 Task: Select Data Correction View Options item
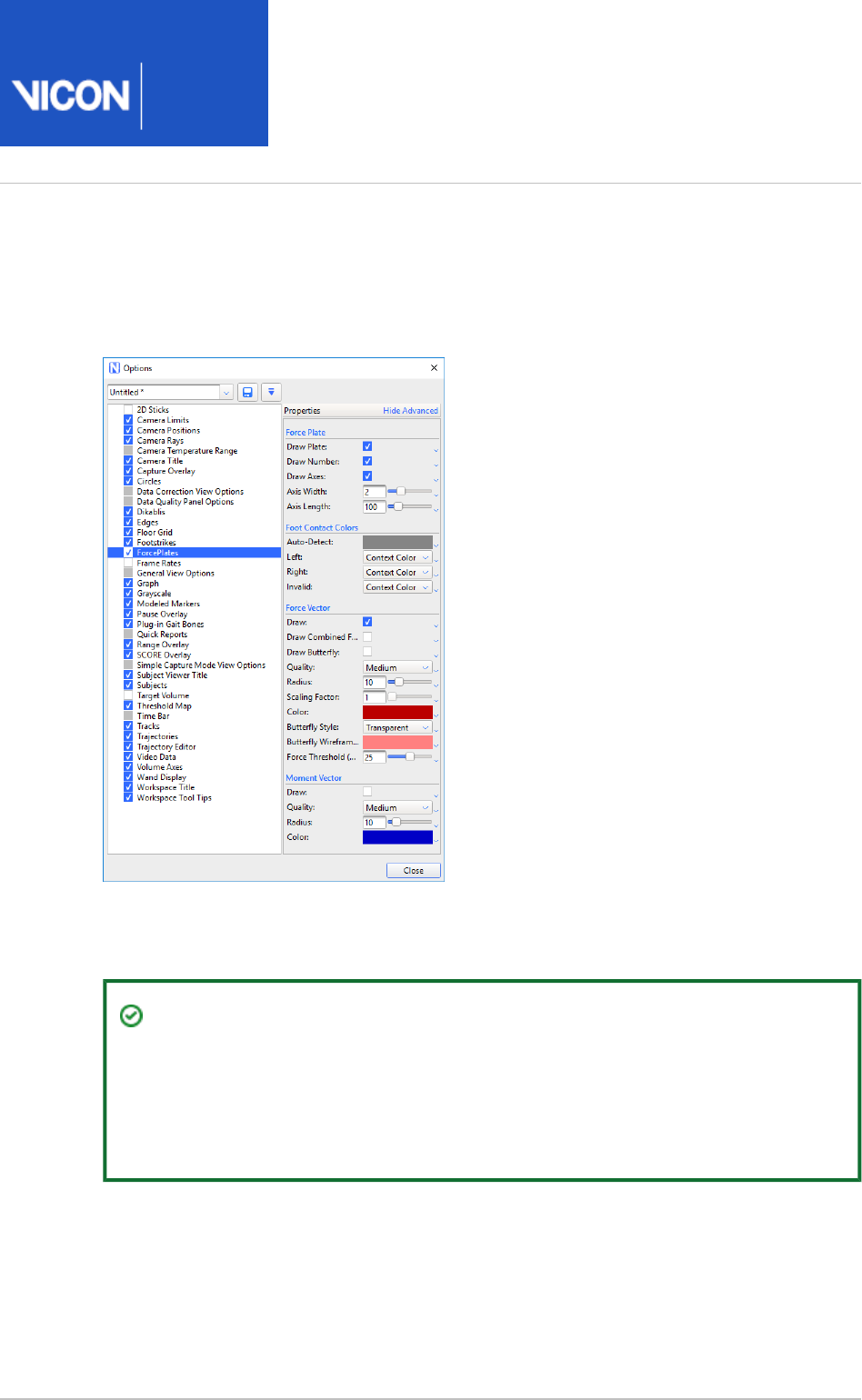[x=190, y=492]
